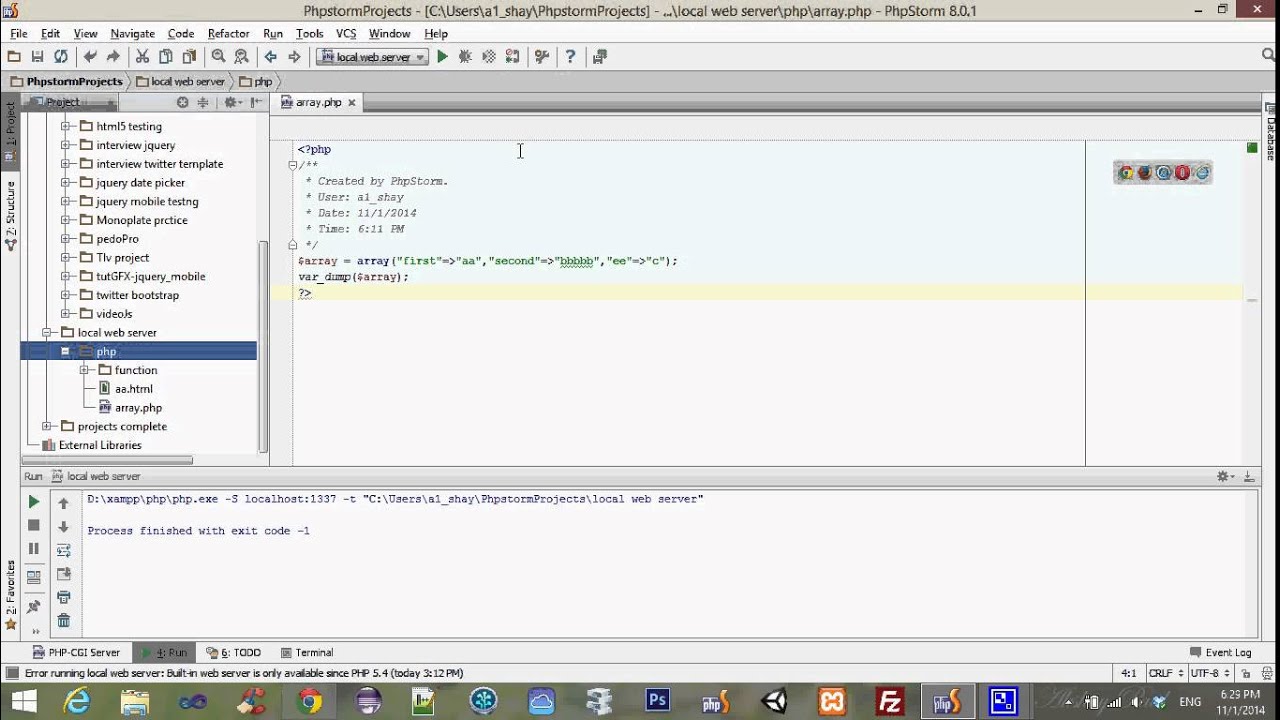Click the Help question mark icon
The width and height of the screenshot is (1280, 720).
coord(570,57)
